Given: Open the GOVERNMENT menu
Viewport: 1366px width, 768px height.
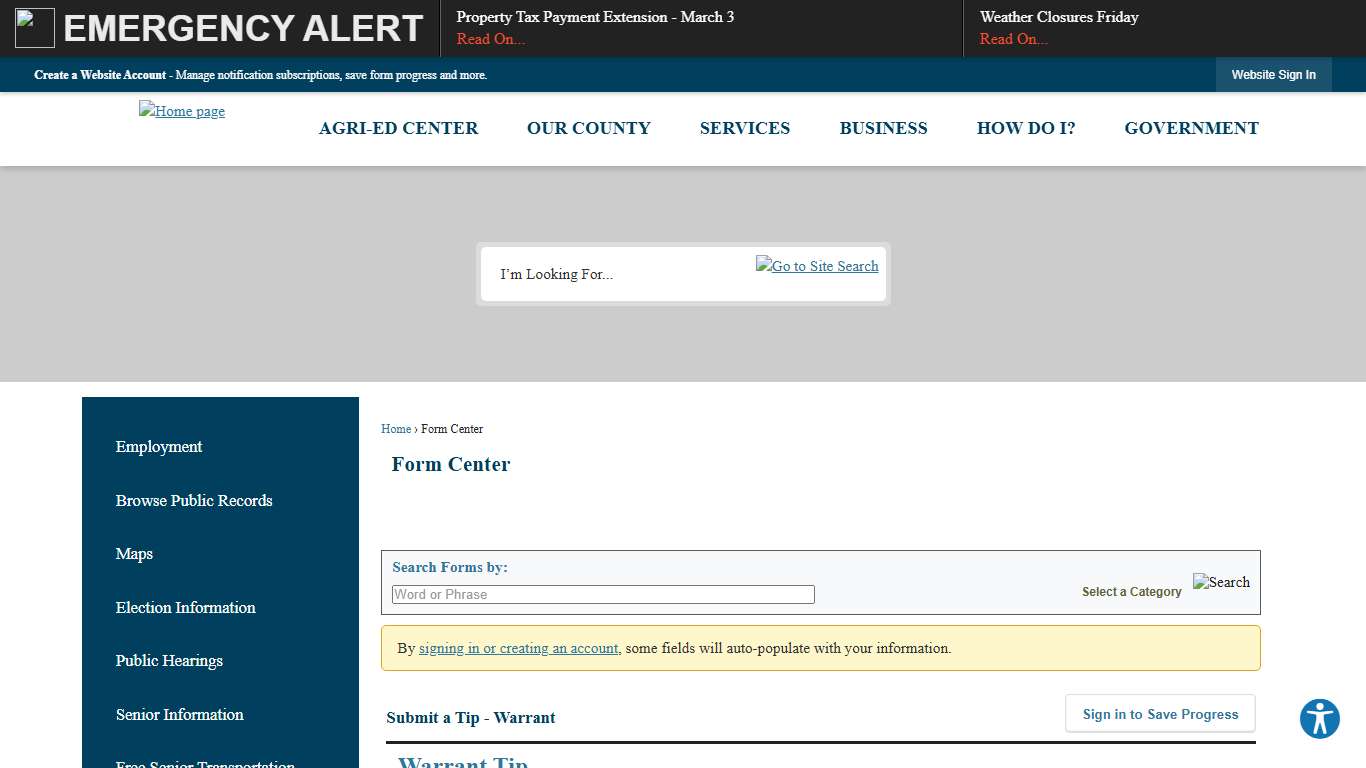Looking at the screenshot, I should tap(1191, 128).
